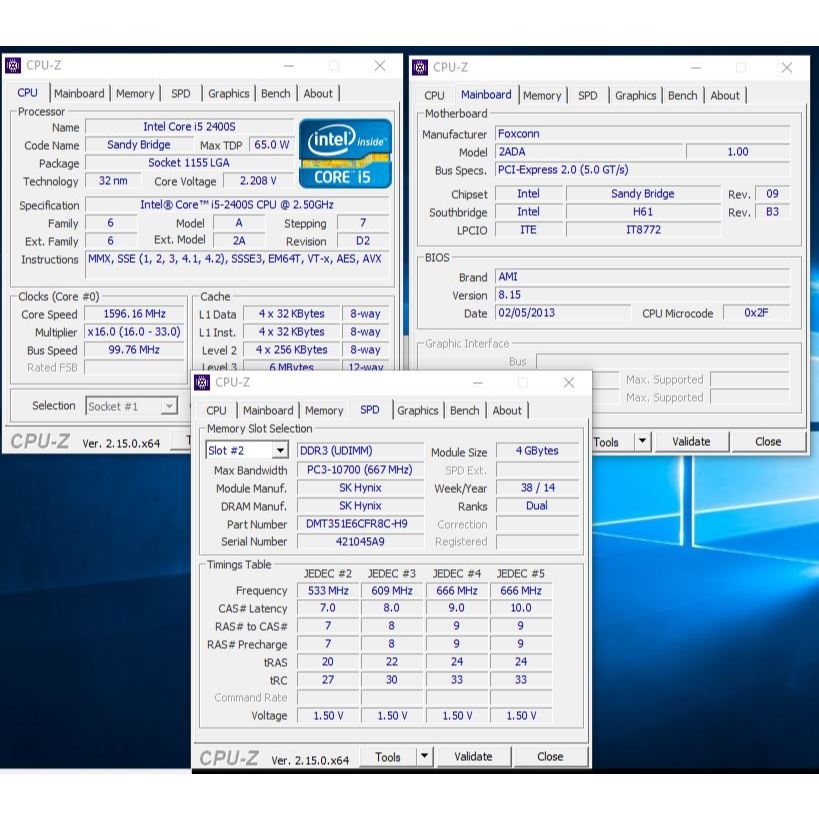This screenshot has width=819, height=819.
Task: Click the CPU-Z app icon in the SPD window title bar
Action: pos(202,382)
